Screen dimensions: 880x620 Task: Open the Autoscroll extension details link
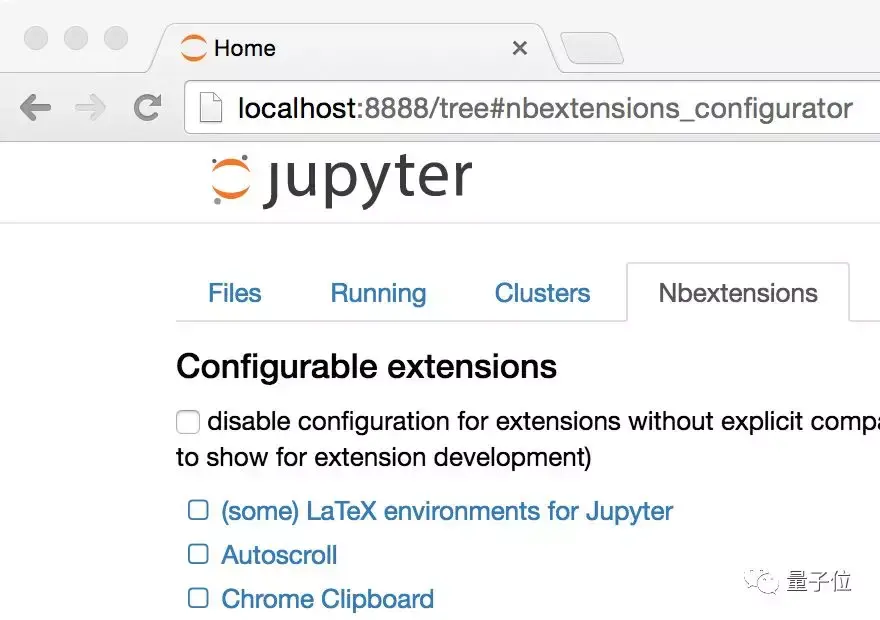pyautogui.click(x=279, y=555)
